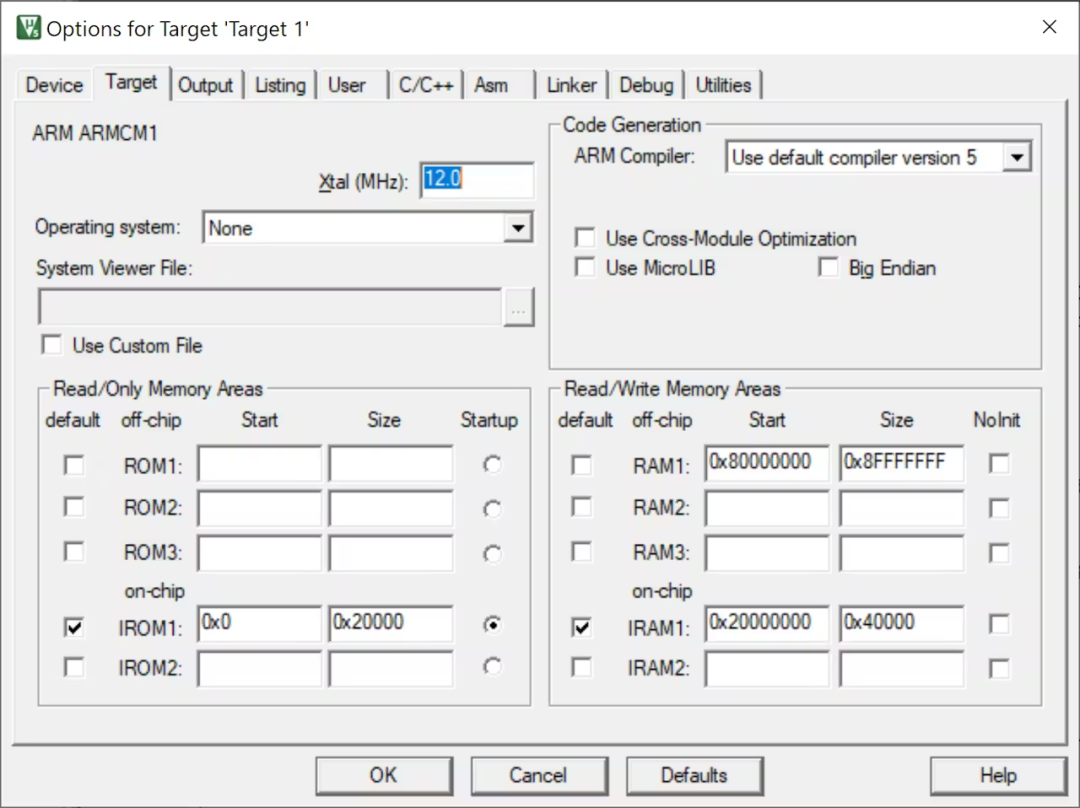
Task: Click the ROM2 Start field
Action: [x=260, y=508]
